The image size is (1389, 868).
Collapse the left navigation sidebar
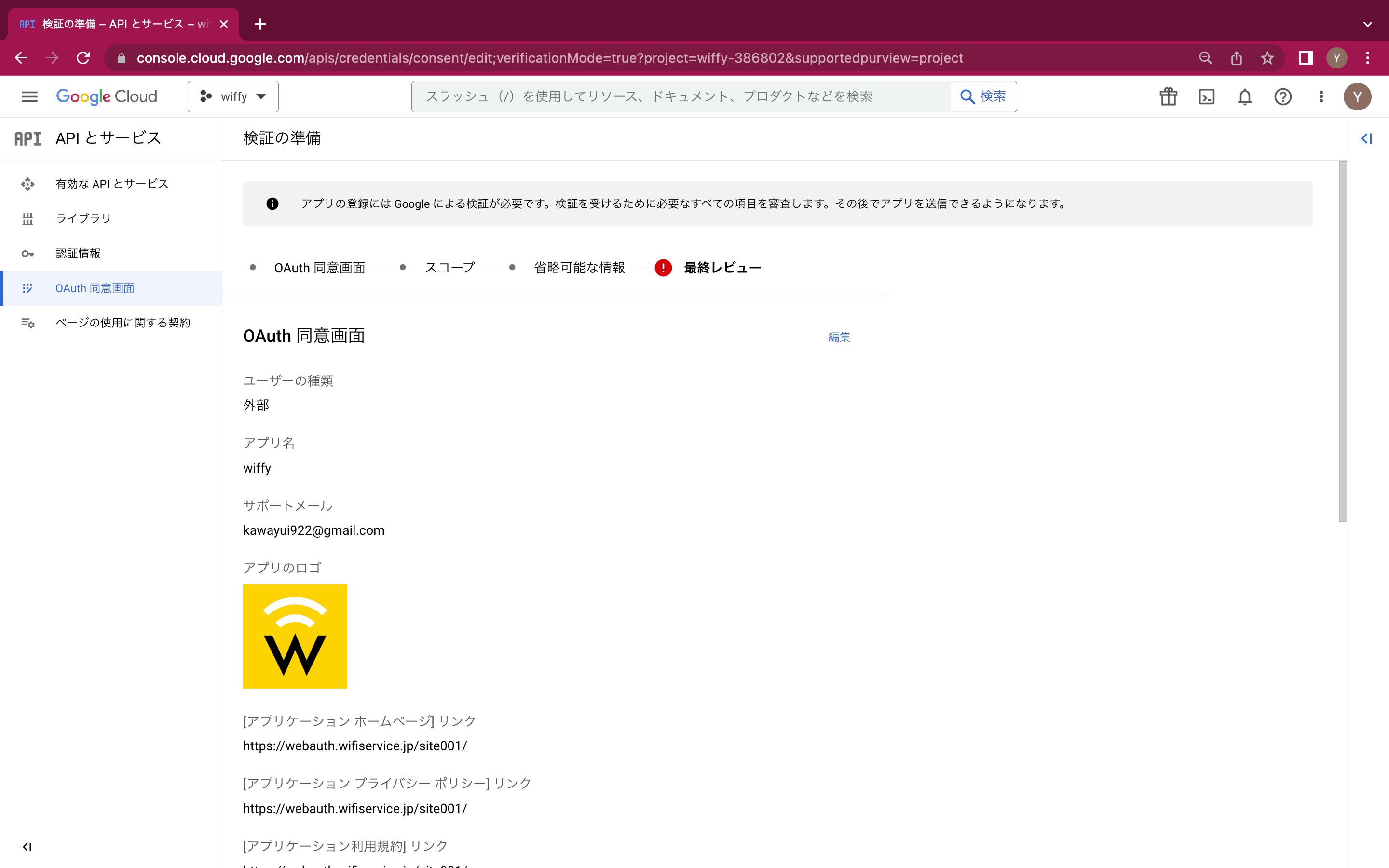pos(27,847)
